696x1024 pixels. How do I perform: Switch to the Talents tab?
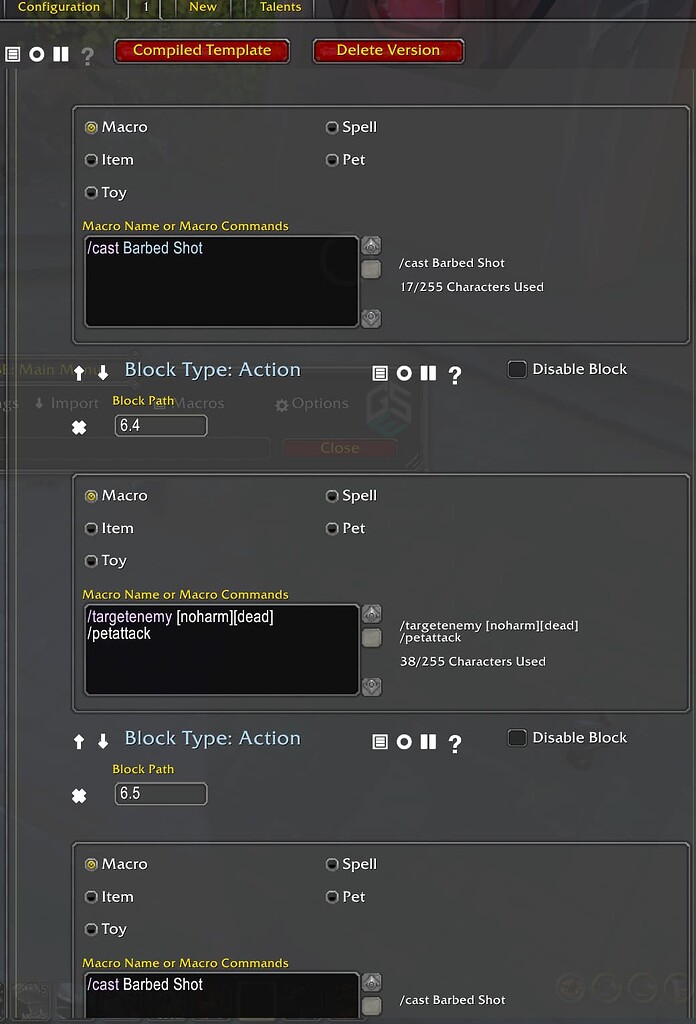pos(279,7)
